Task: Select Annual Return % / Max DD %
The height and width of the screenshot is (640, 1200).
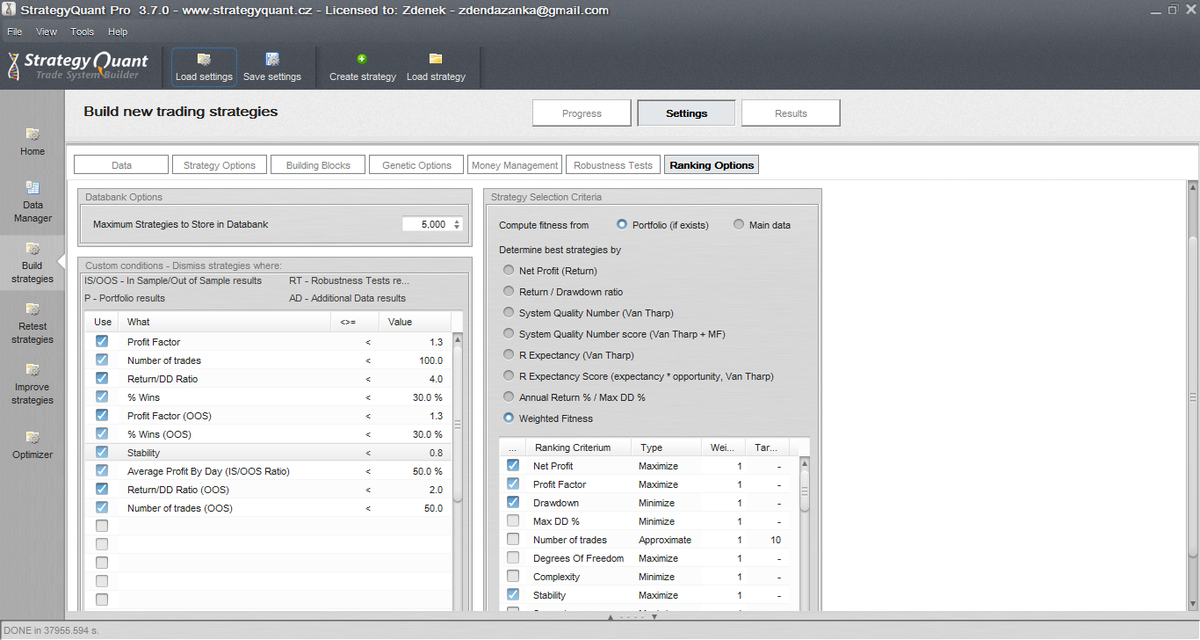Action: [509, 397]
